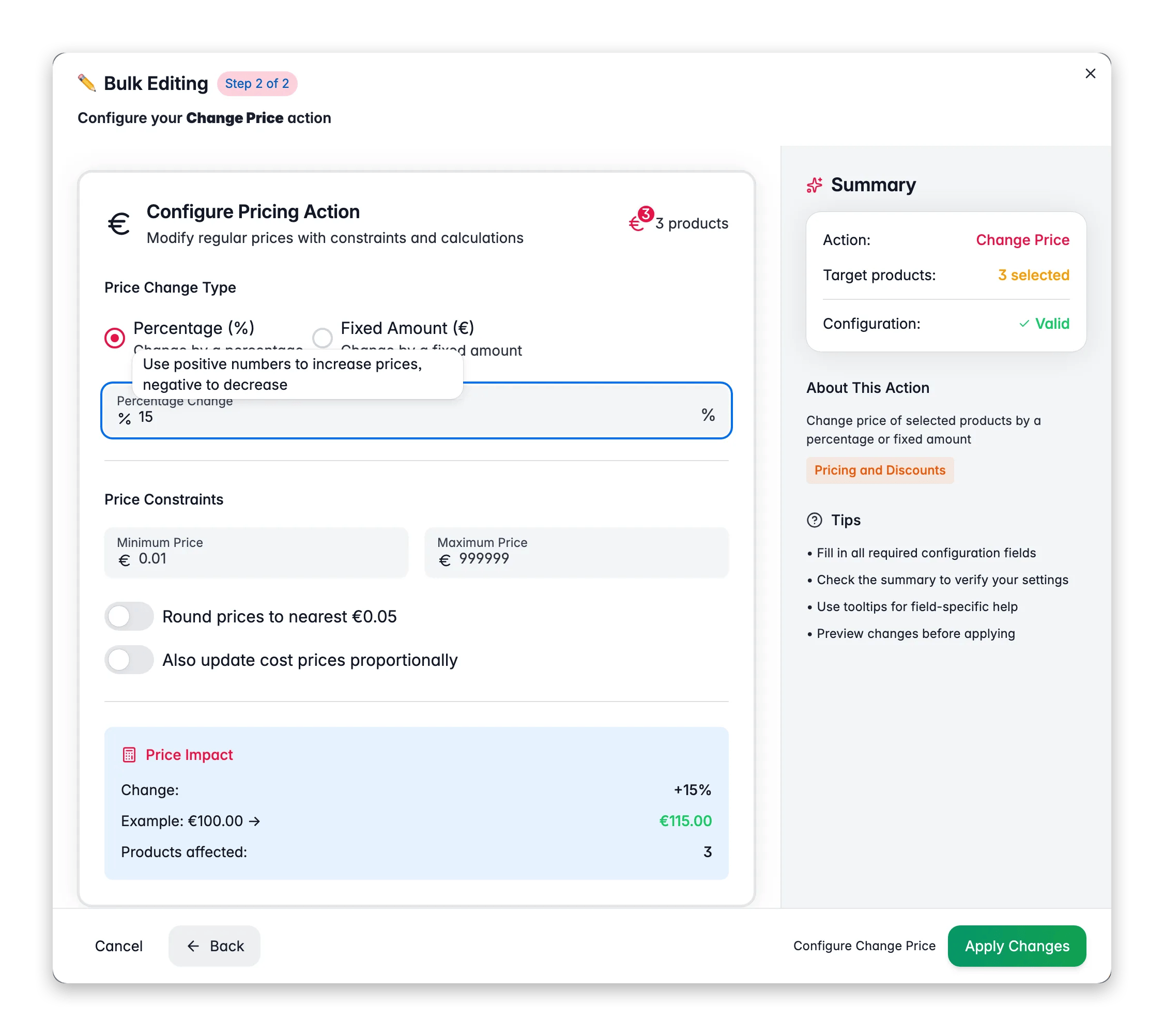Click the €115.00 example result
This screenshot has height=1036, width=1164.
(x=685, y=821)
